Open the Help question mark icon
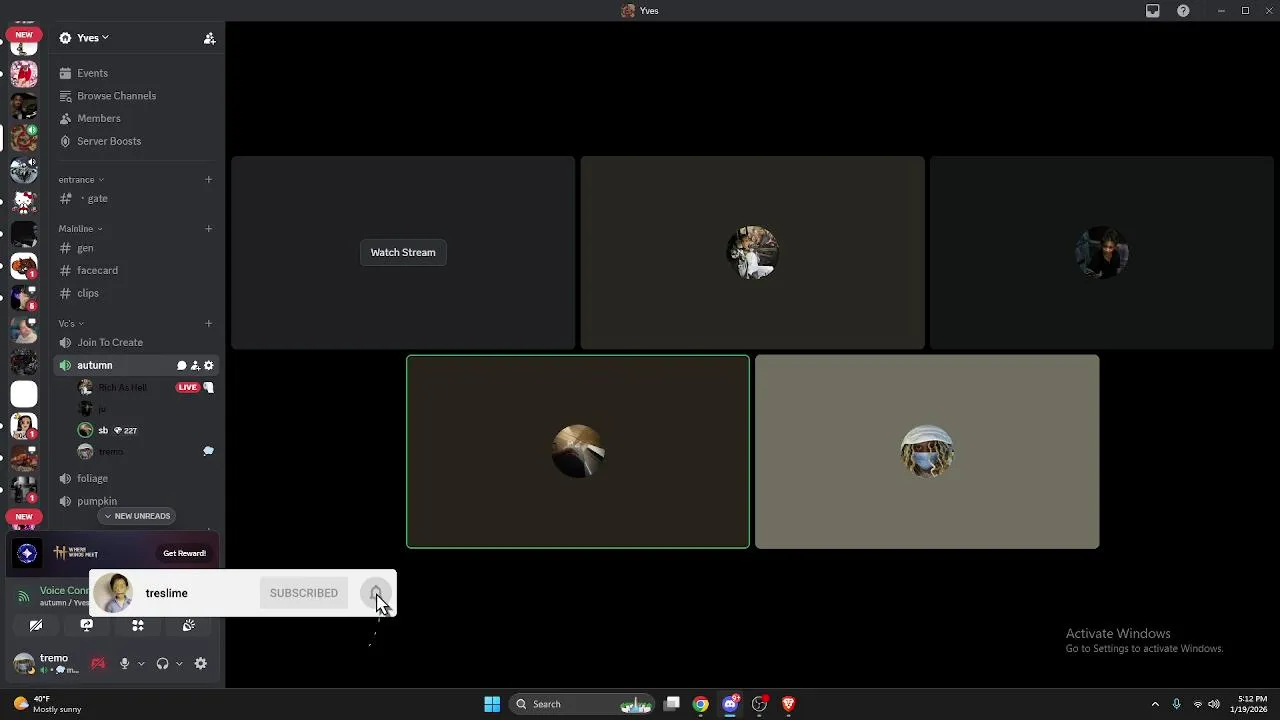 [1184, 11]
